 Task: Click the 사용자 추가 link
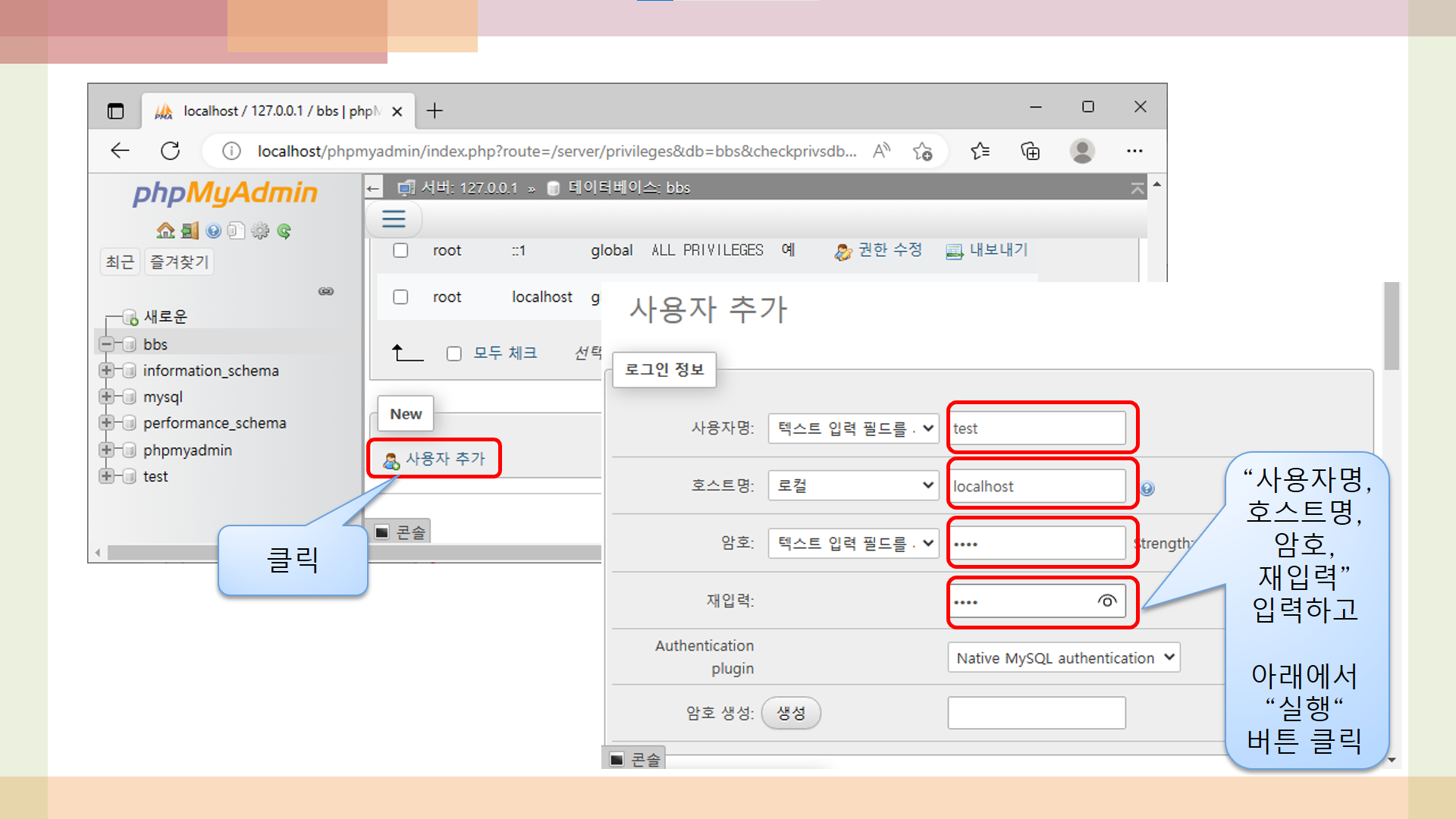pyautogui.click(x=444, y=459)
